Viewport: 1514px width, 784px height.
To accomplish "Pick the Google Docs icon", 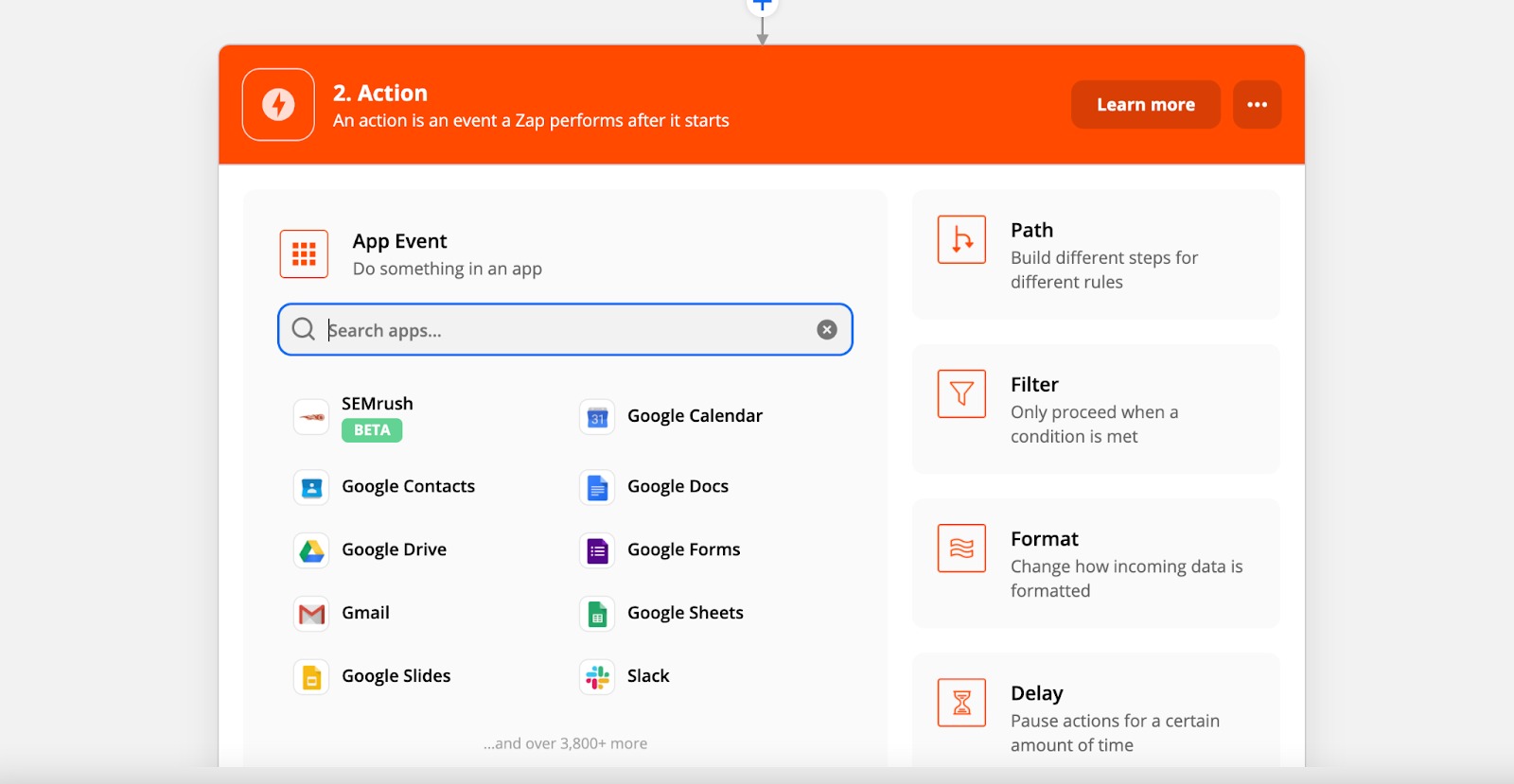I will (597, 487).
